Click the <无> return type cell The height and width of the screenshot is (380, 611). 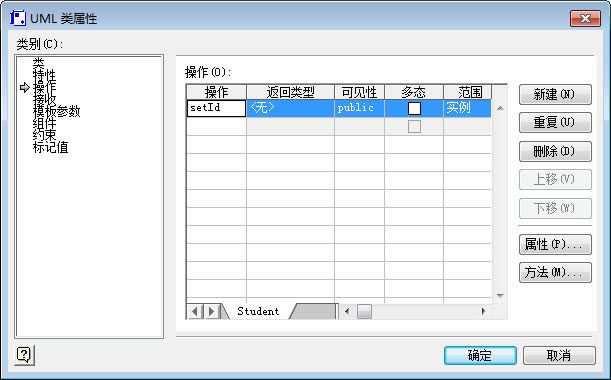(290, 108)
